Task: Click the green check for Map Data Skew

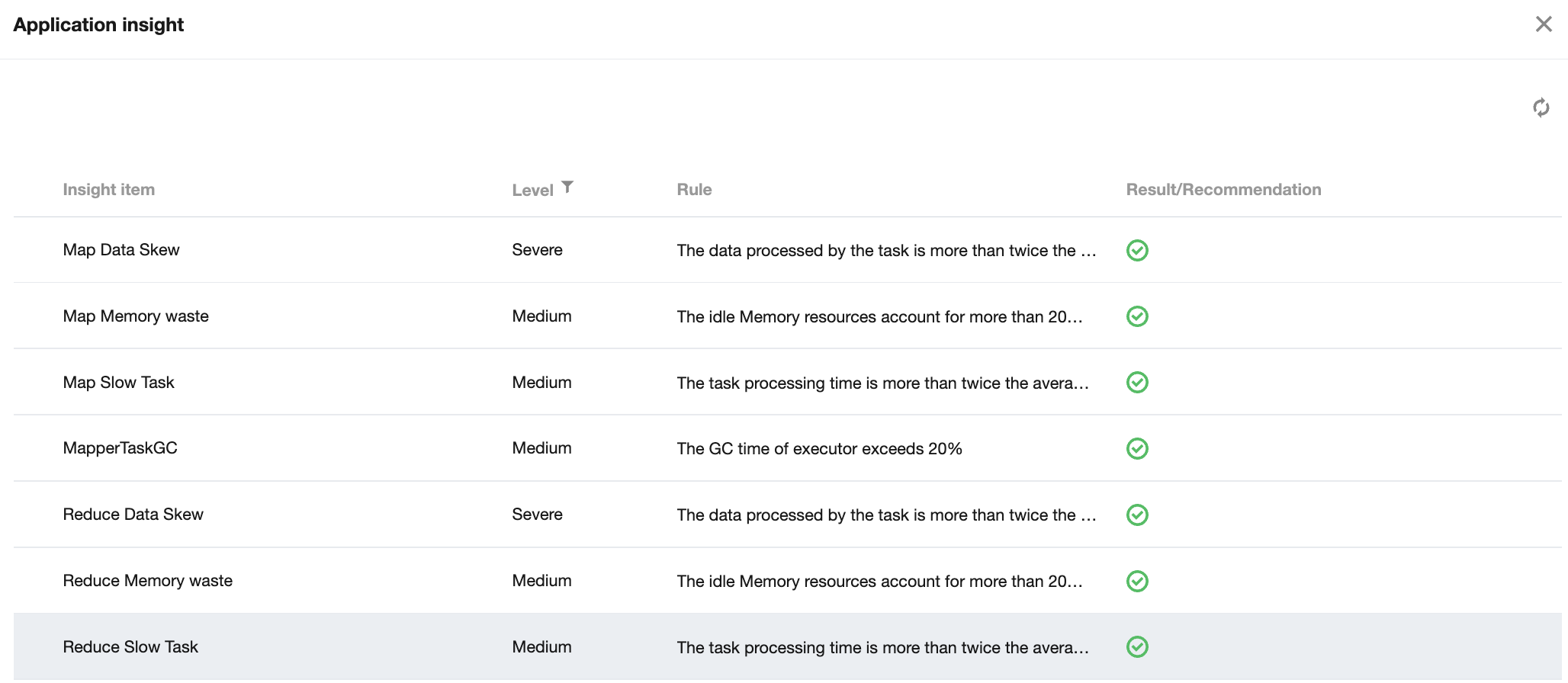Action: pyautogui.click(x=1137, y=250)
